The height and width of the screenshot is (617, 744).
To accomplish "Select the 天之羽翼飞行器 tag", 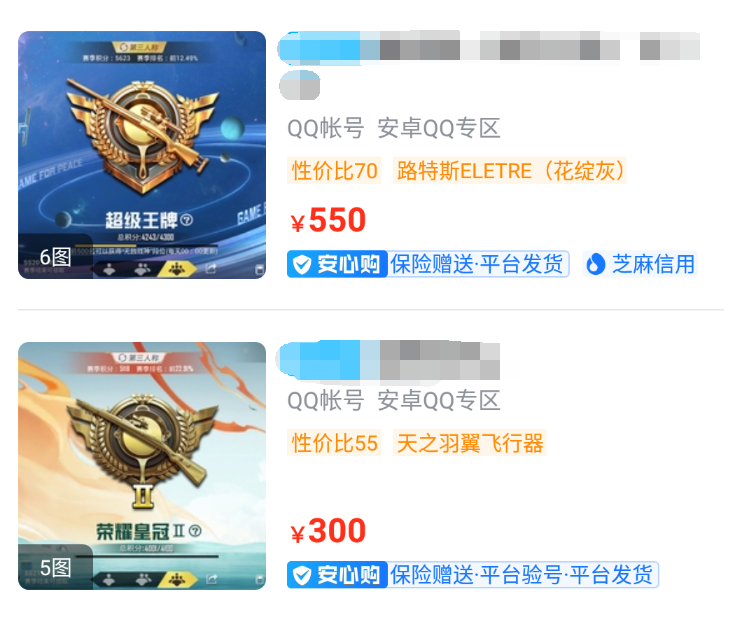I will pyautogui.click(x=470, y=443).
